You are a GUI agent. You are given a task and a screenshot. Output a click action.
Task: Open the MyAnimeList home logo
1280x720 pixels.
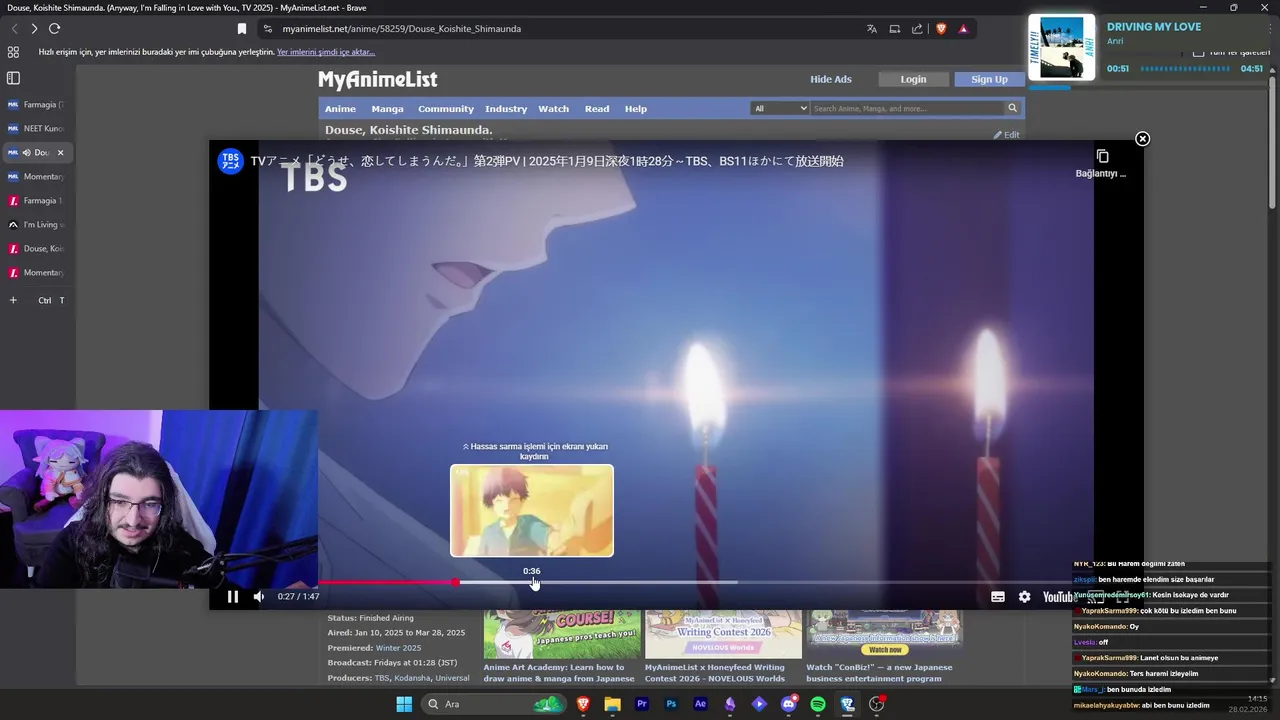378,80
